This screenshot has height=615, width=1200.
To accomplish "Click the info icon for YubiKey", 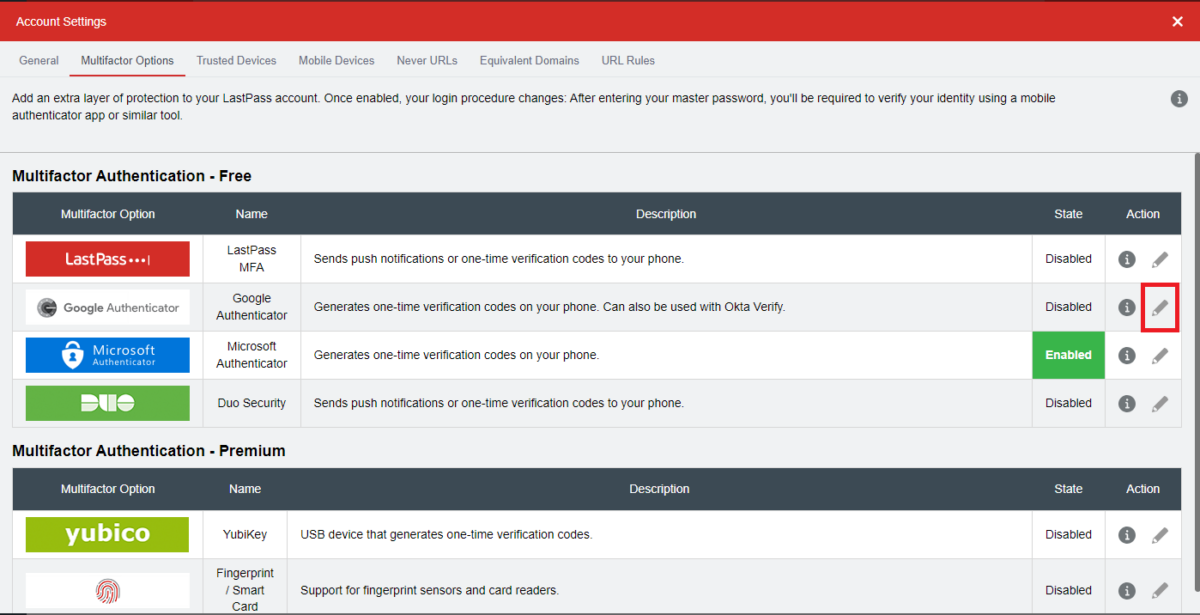I will tap(1126, 534).
